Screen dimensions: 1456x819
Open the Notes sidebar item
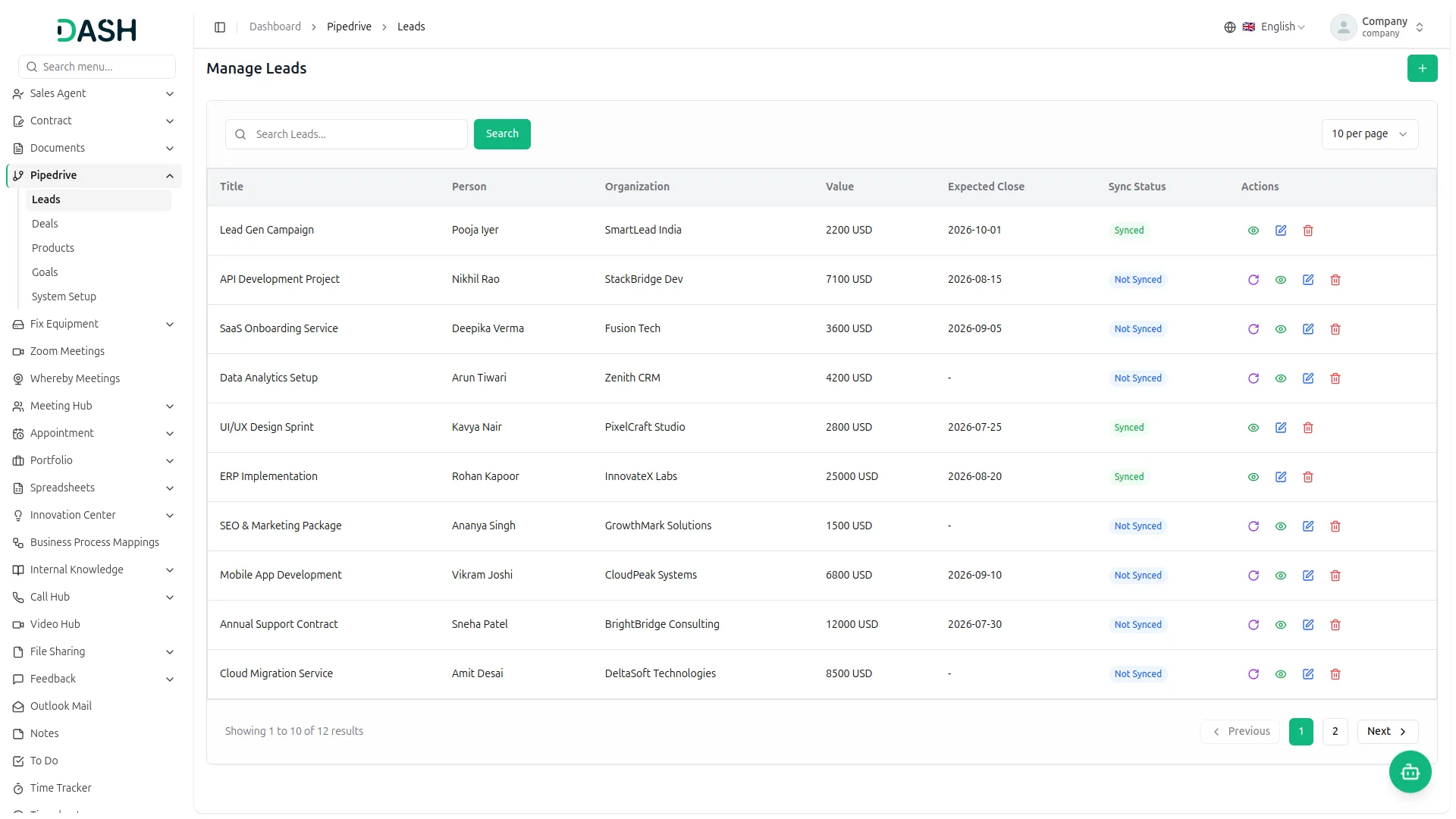(x=94, y=733)
